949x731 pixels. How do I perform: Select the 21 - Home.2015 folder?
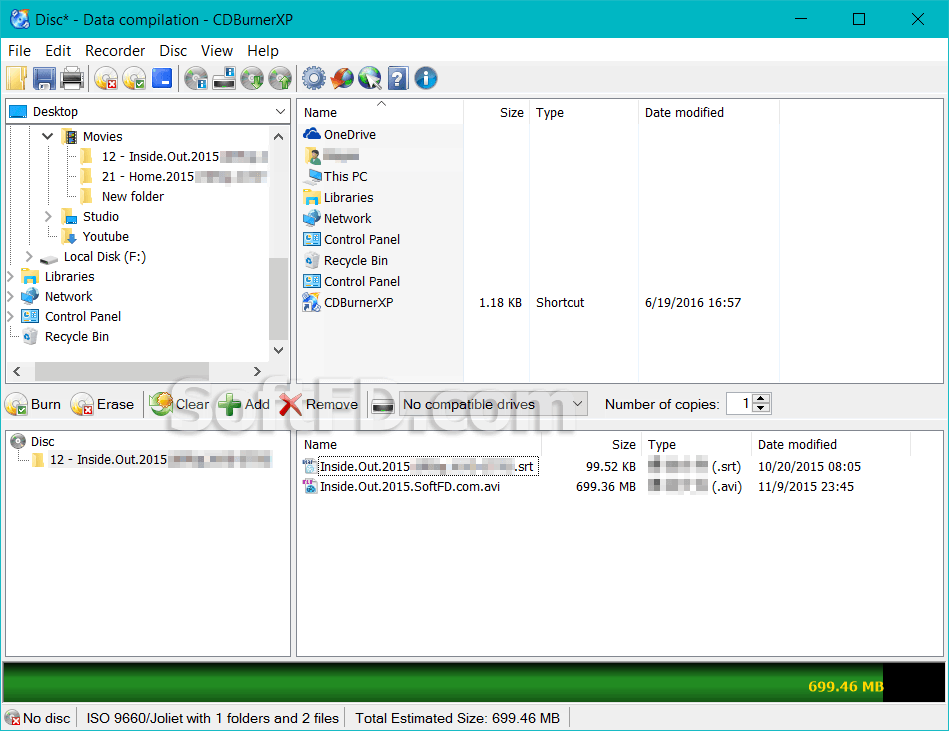point(174,177)
